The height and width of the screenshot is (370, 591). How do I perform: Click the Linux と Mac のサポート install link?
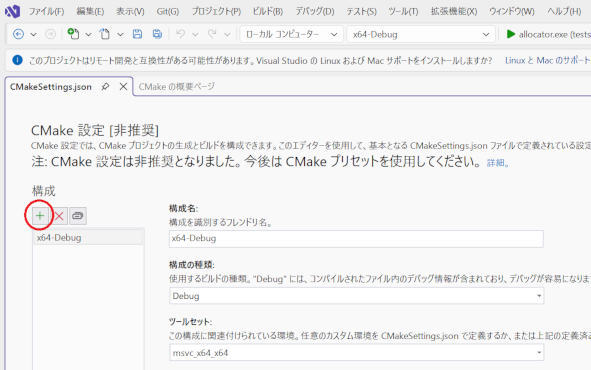(548, 61)
